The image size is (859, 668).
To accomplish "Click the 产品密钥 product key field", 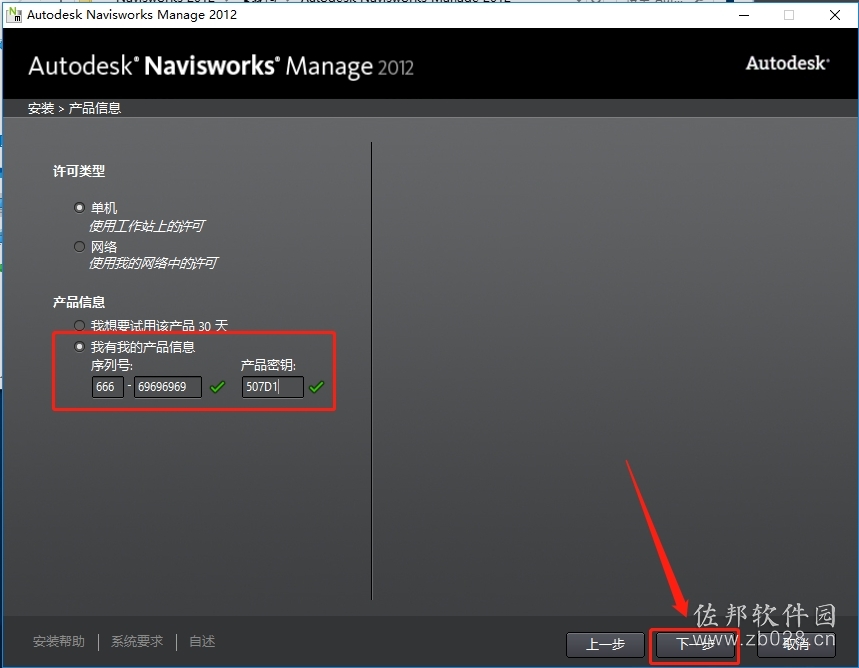I will [272, 387].
